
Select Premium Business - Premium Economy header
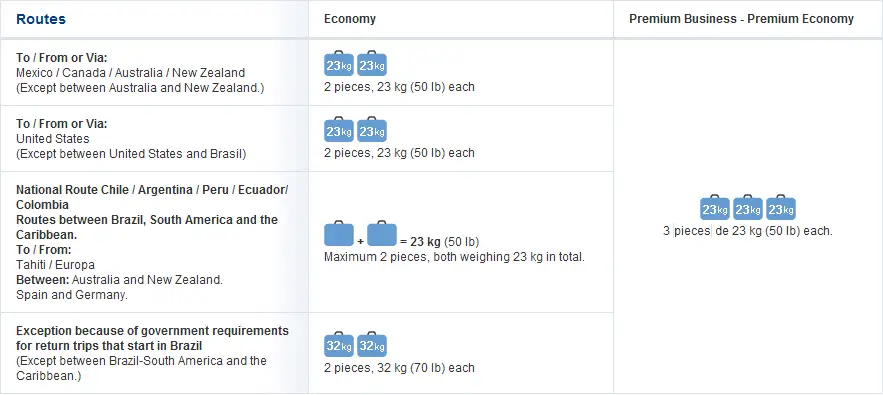(x=741, y=19)
